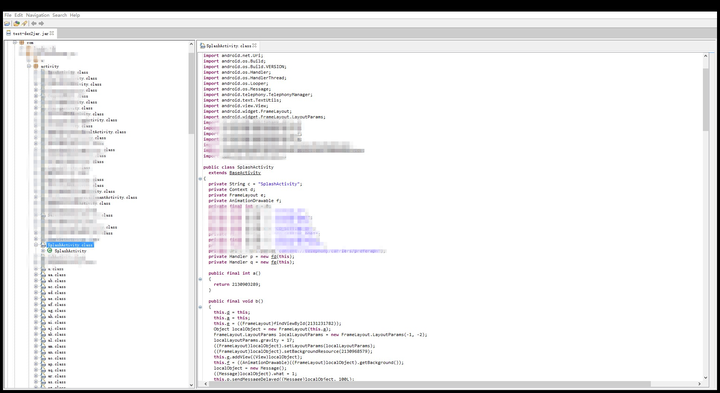
Task: Select SplashActivity.class in the tree
Action: [70, 245]
